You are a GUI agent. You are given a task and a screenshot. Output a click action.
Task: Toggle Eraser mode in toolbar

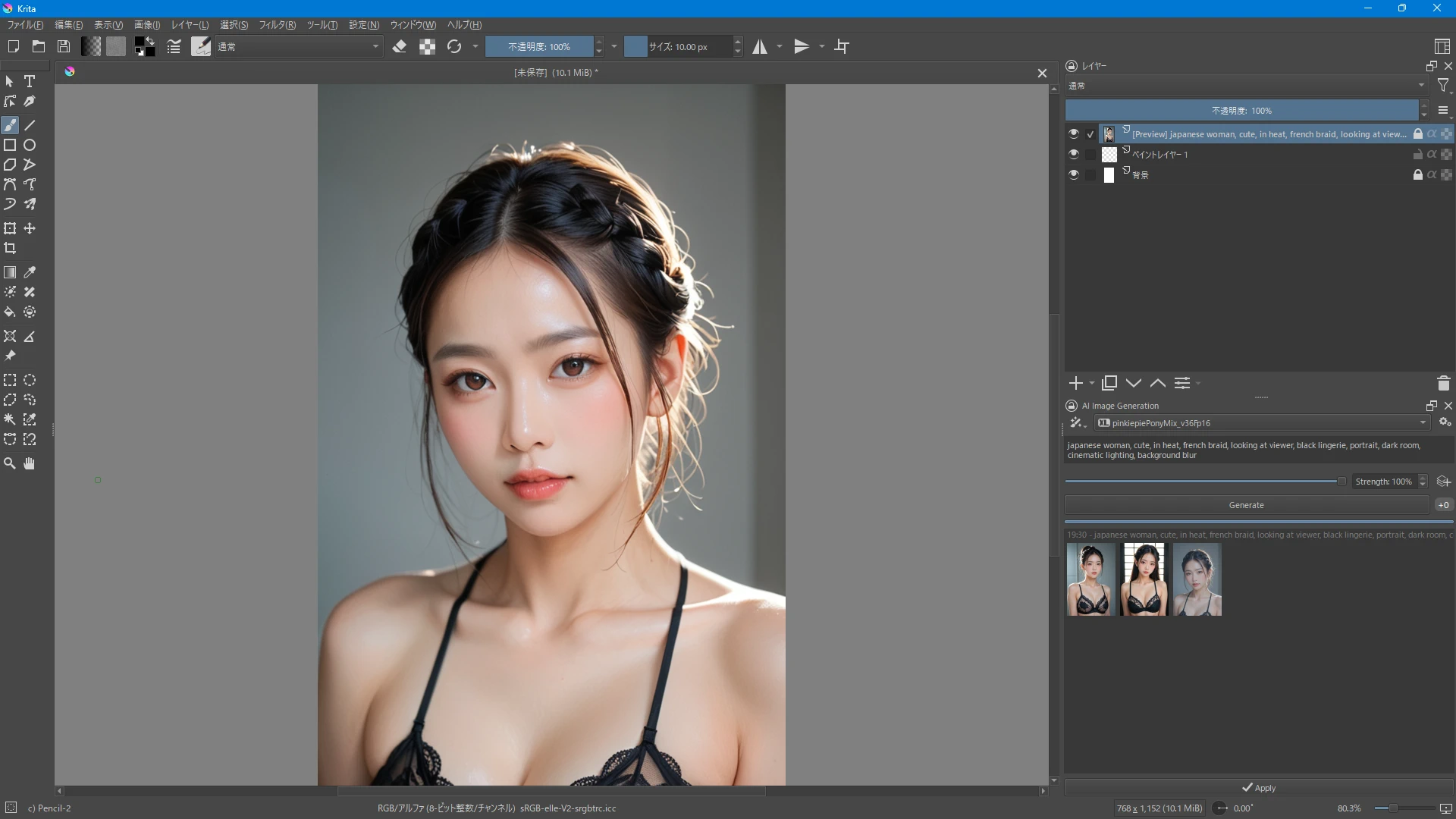click(x=400, y=47)
